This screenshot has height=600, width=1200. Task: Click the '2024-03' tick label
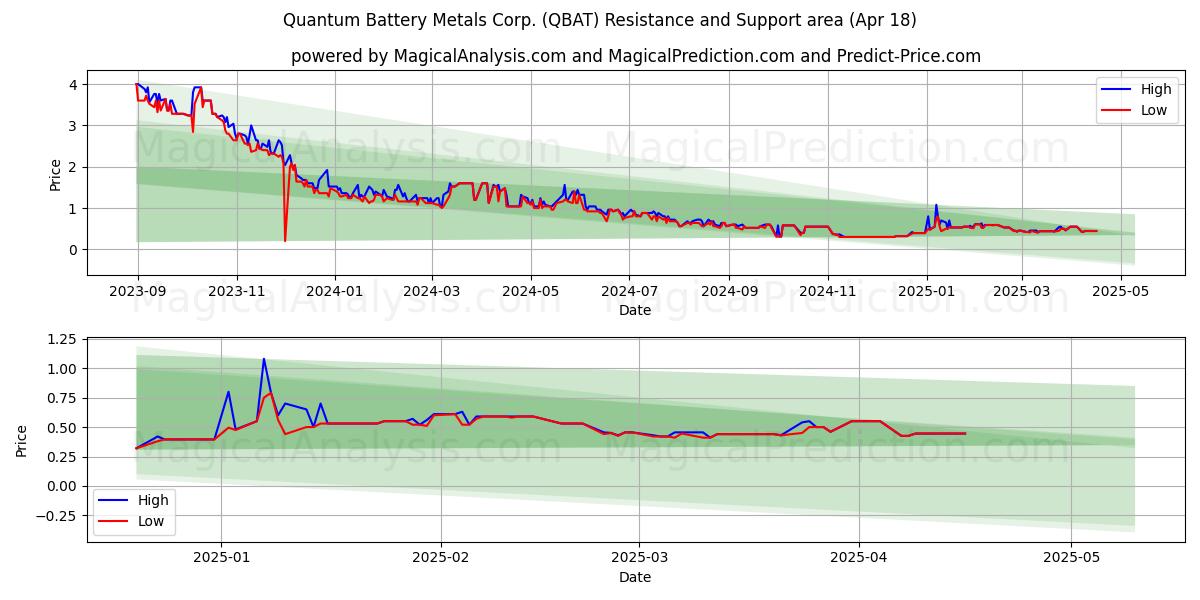pos(432,290)
